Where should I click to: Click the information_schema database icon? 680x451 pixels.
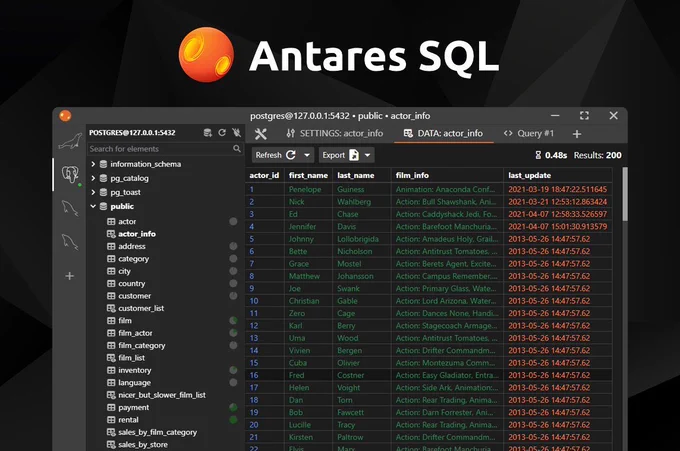point(103,164)
